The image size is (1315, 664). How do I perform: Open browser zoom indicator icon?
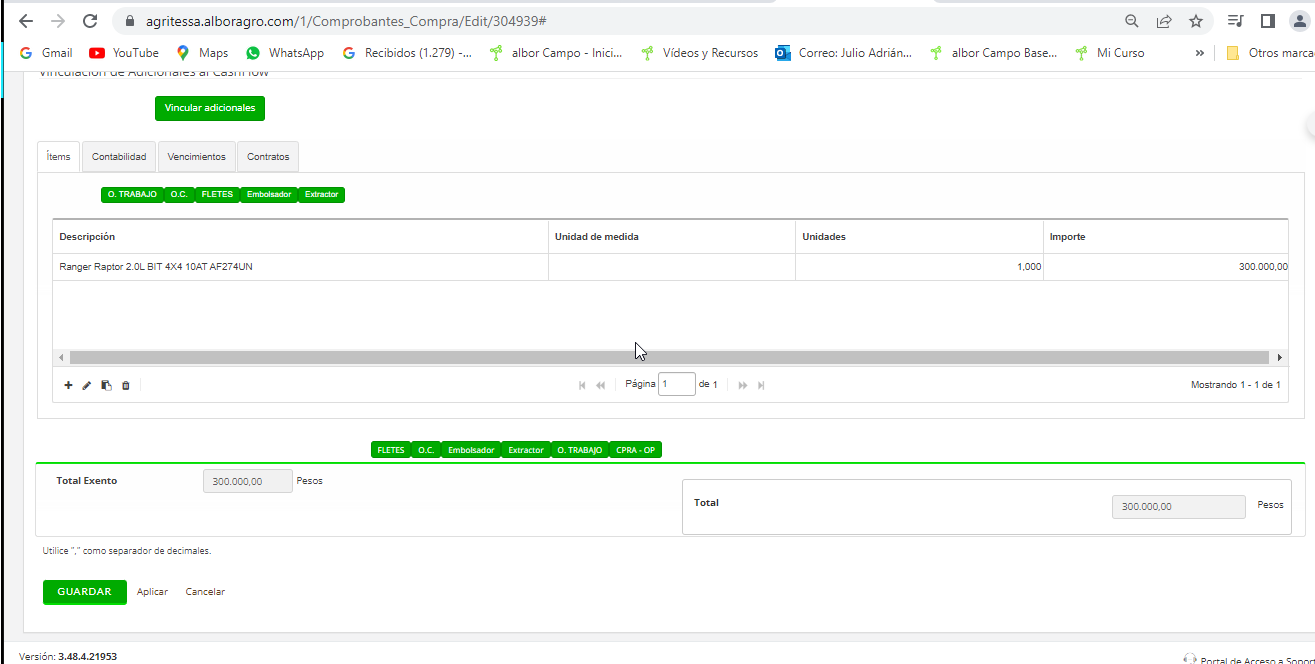tap(1132, 21)
